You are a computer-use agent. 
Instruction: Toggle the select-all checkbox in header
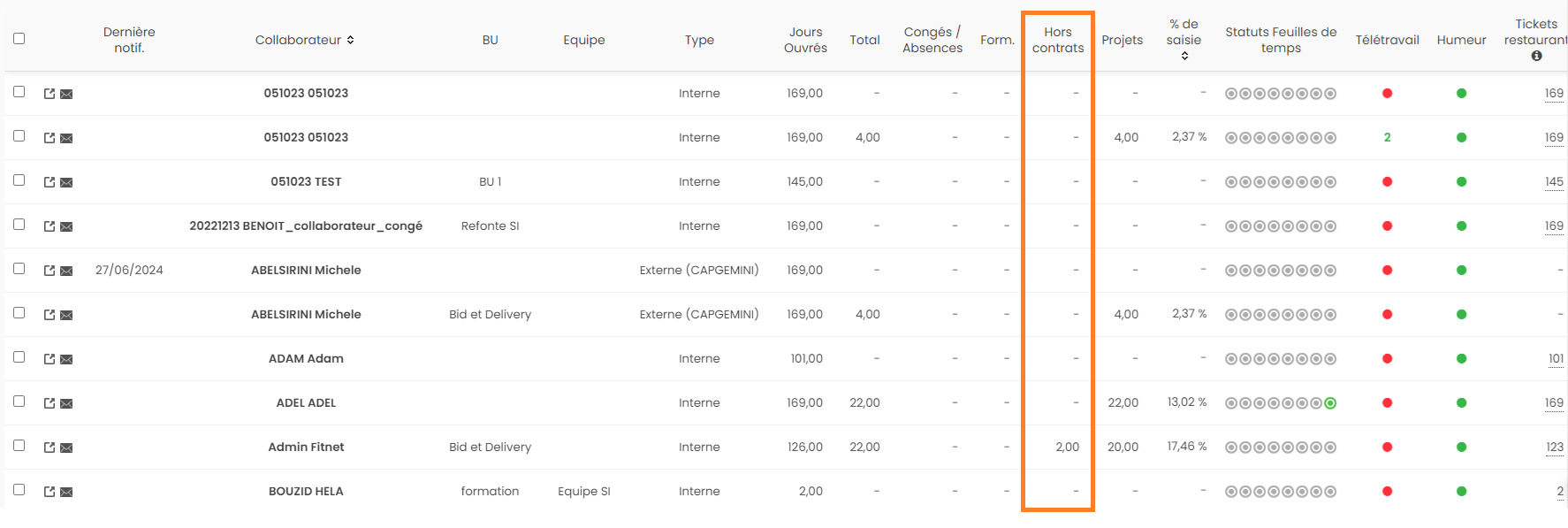19,38
